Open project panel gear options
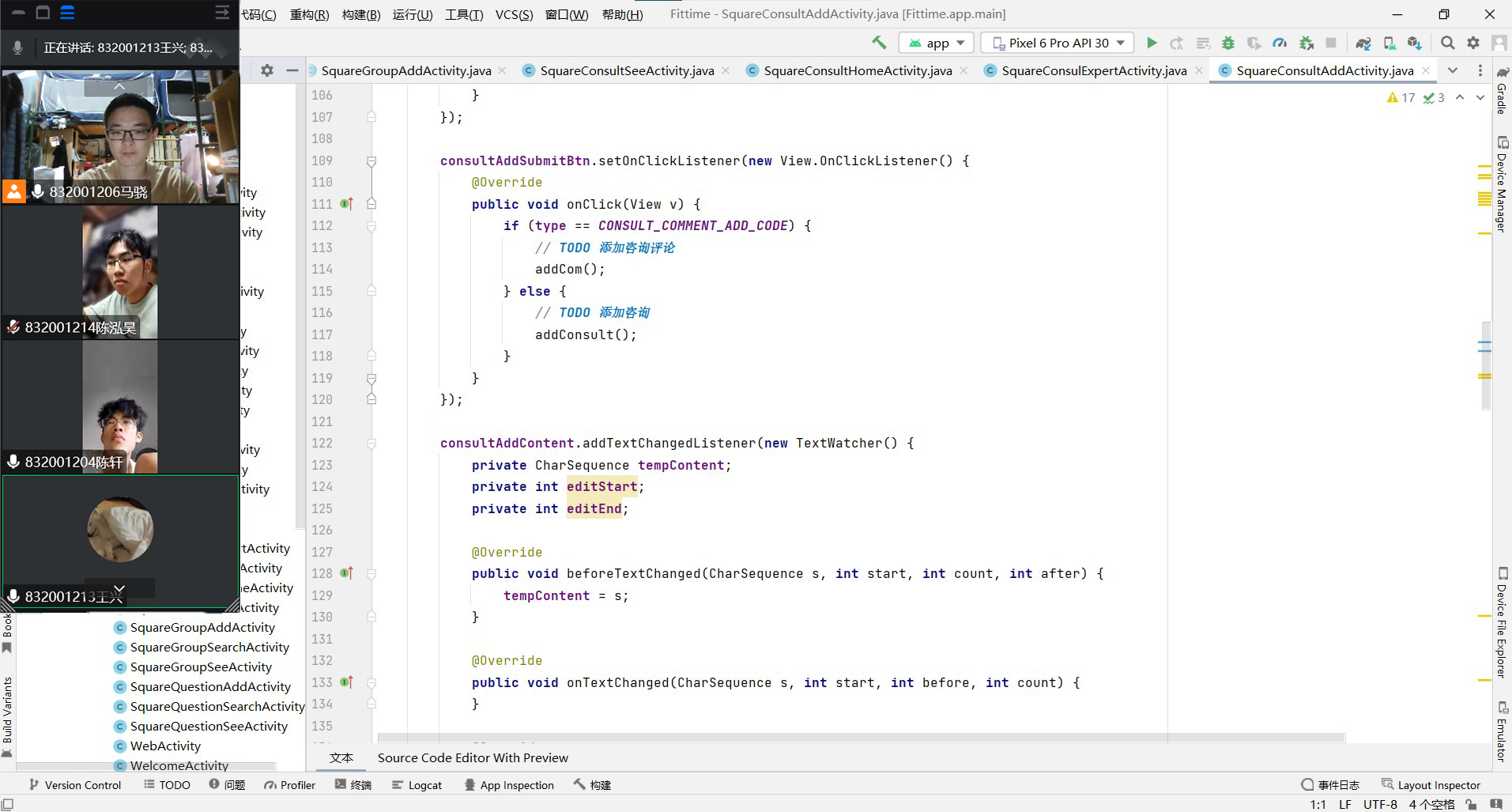This screenshot has height=812, width=1512. (267, 70)
